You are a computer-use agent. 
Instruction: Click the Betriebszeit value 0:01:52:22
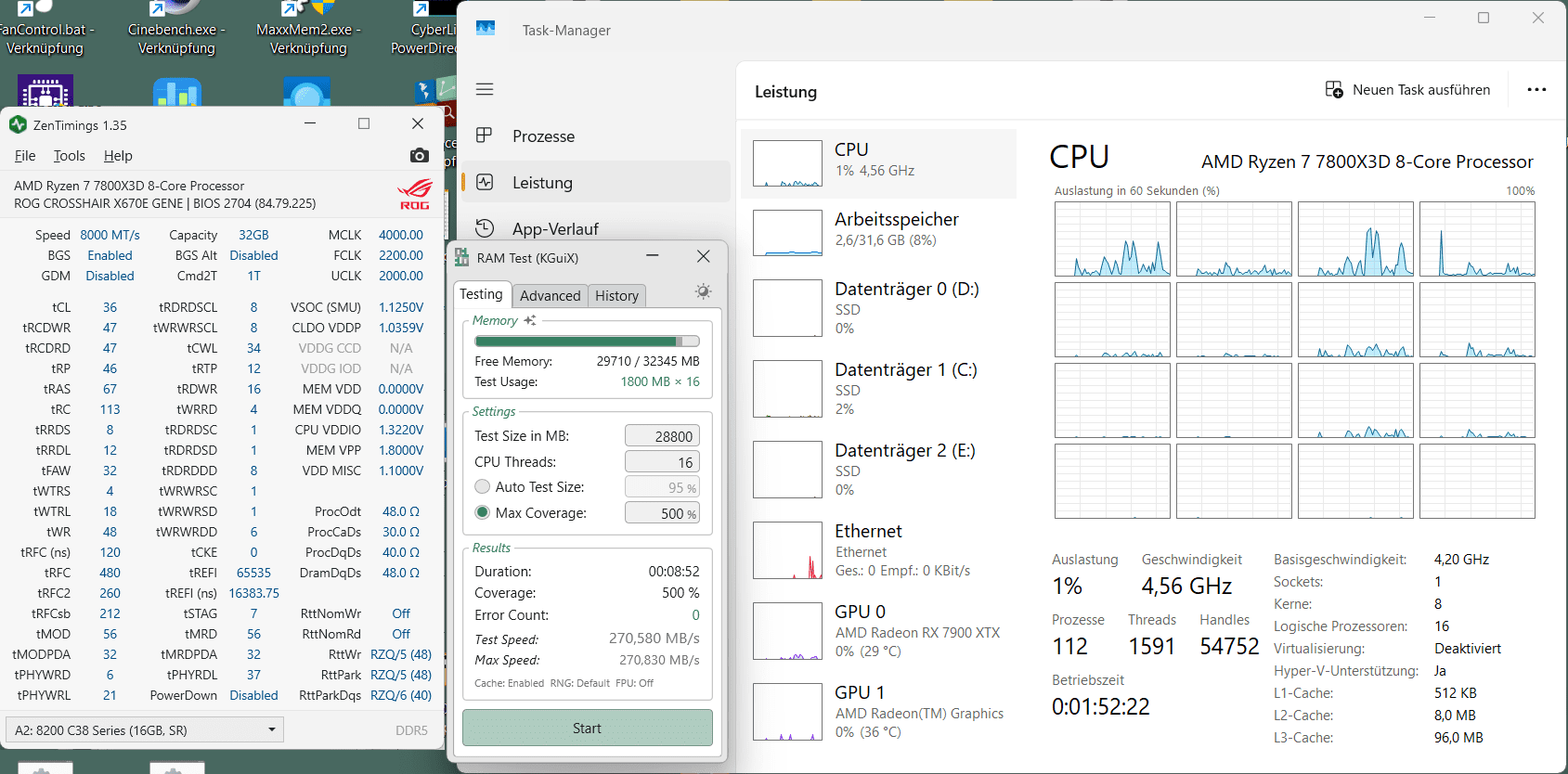(1101, 707)
